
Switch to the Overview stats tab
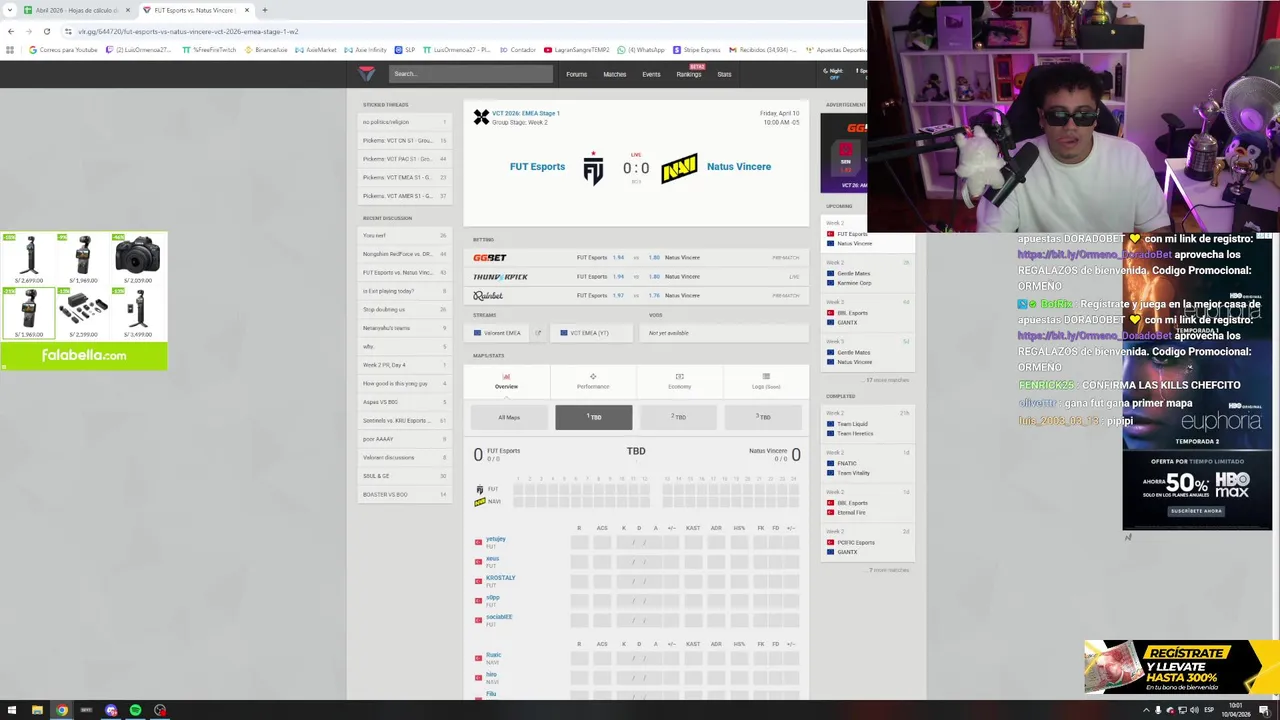coord(506,381)
